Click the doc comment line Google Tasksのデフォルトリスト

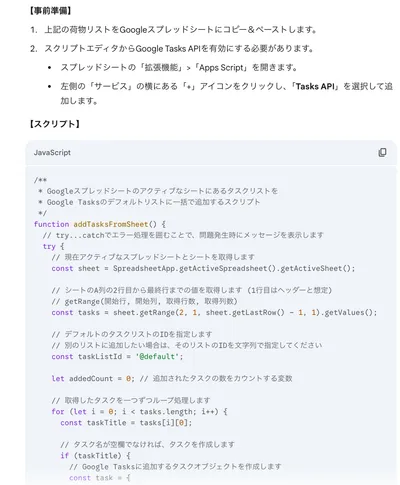point(149,202)
